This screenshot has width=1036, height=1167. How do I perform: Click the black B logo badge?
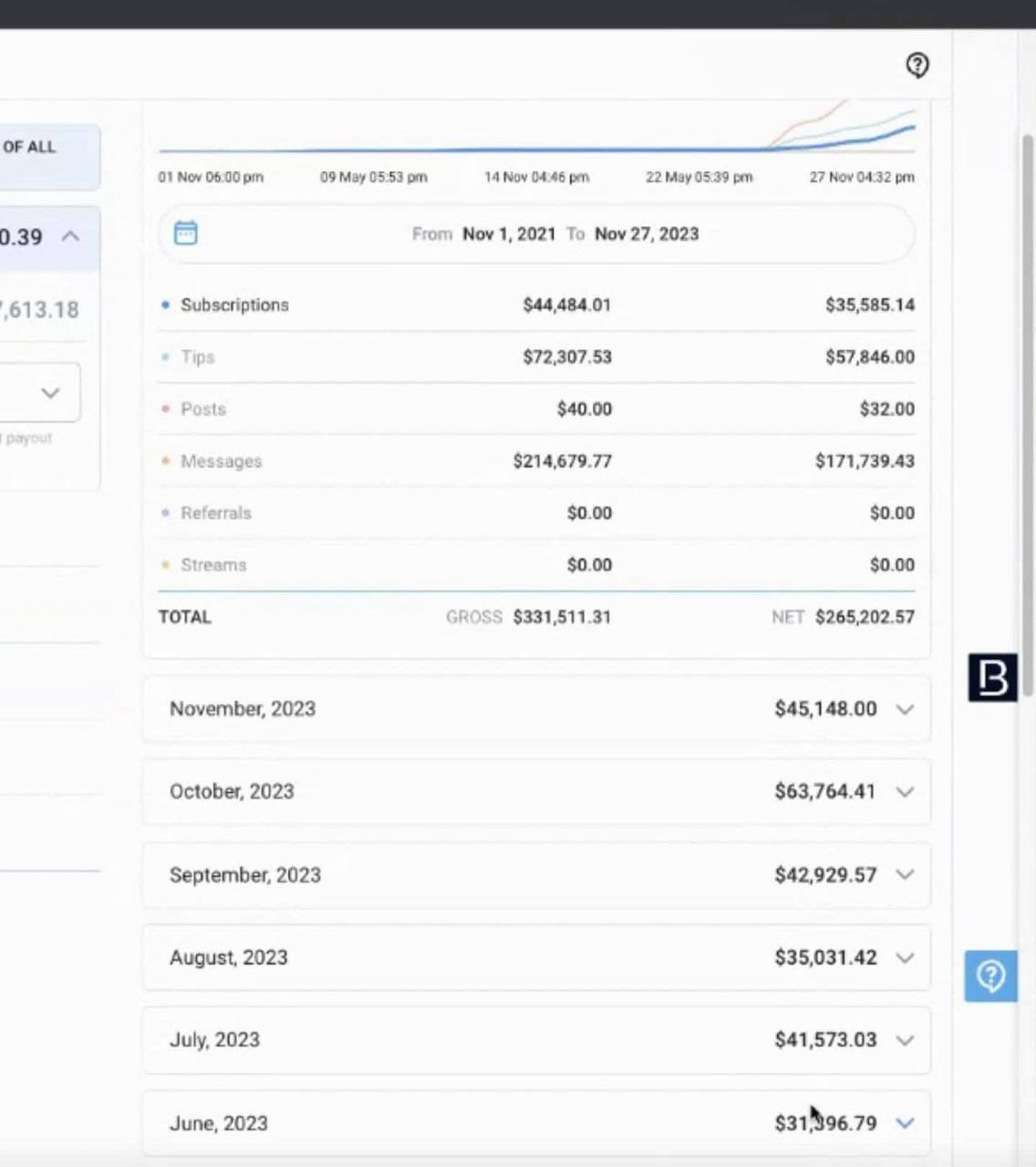click(992, 677)
